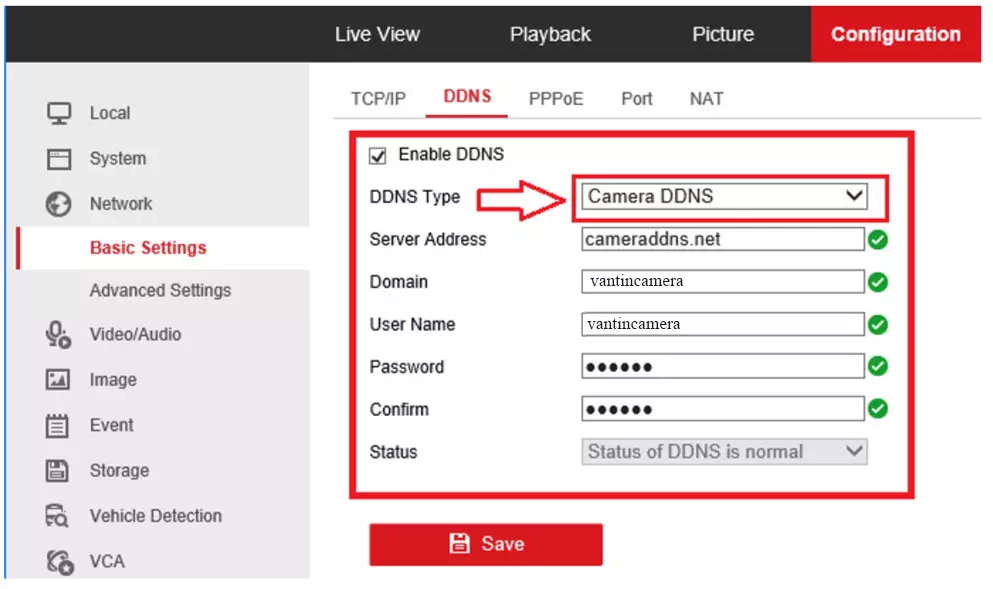The image size is (993, 589).
Task: Open Local settings label
Action: click(x=110, y=113)
